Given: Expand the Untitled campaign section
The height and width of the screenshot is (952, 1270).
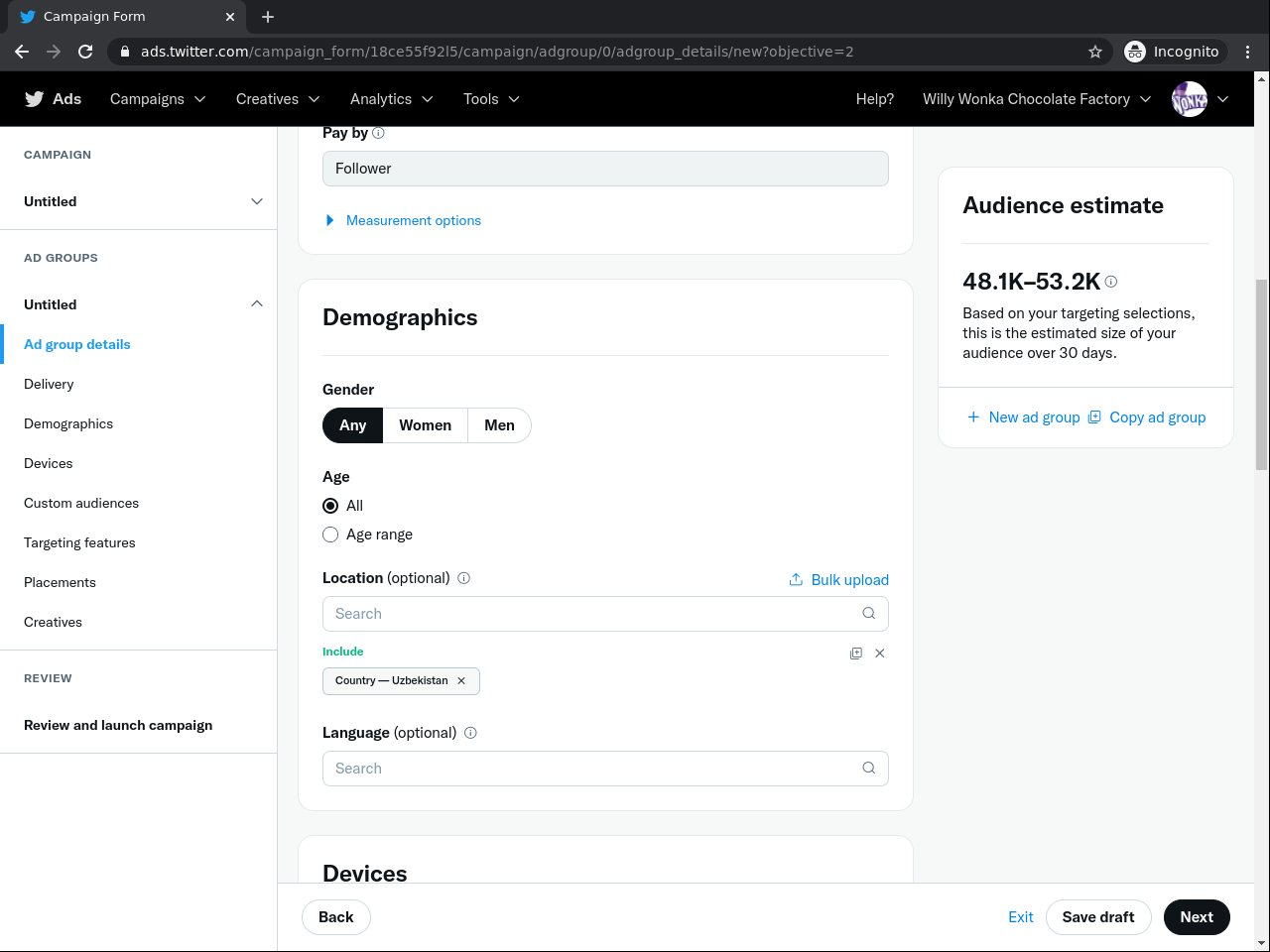Looking at the screenshot, I should click(x=257, y=201).
